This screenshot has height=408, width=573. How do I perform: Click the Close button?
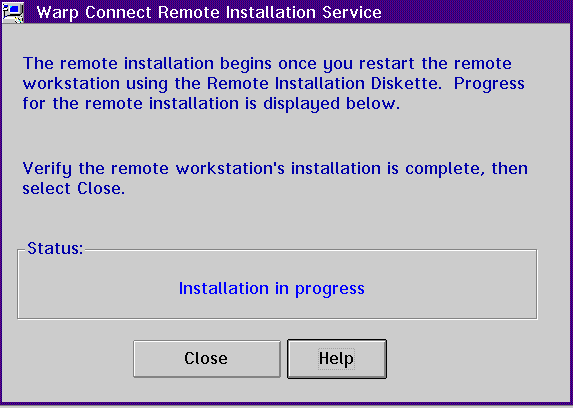[x=207, y=359]
